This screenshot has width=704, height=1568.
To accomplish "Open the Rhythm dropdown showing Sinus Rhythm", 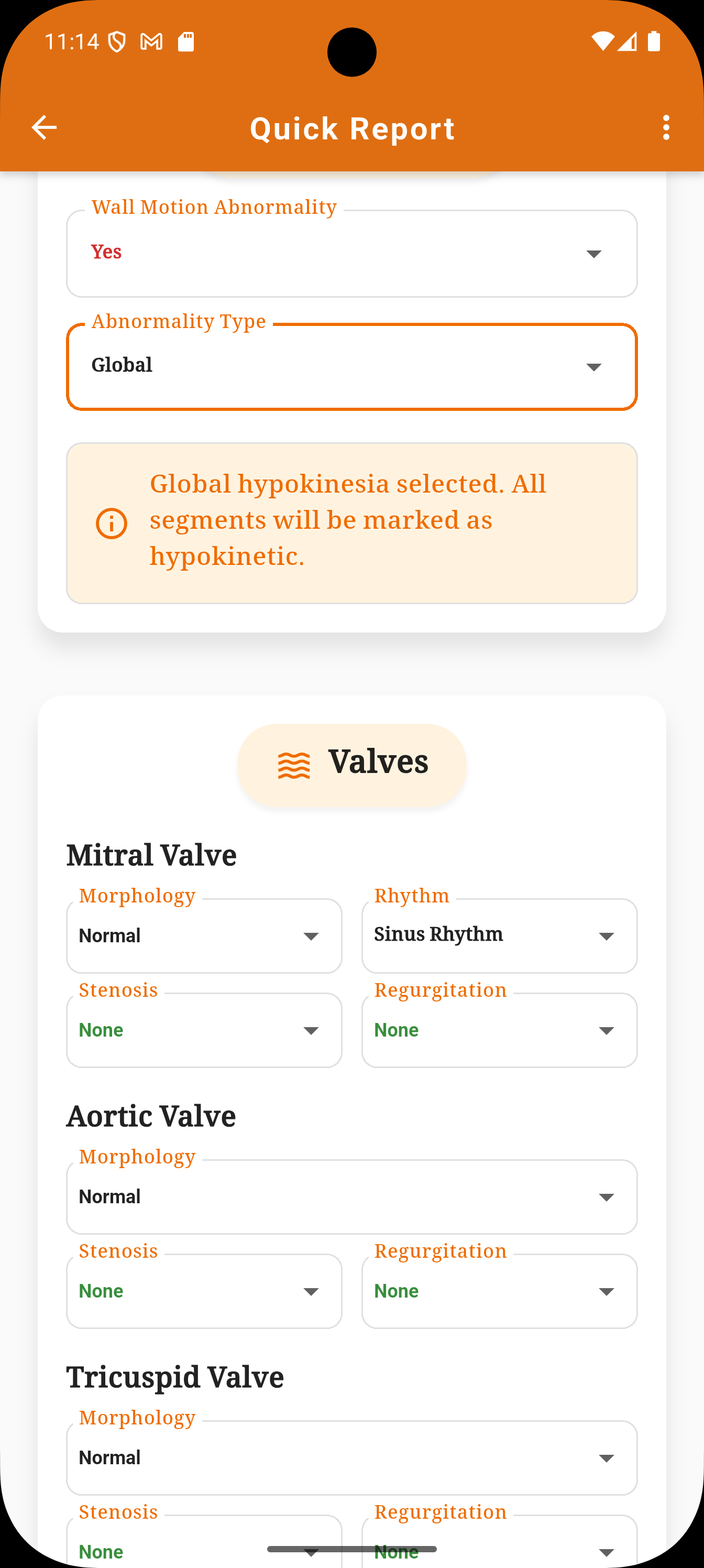I will tap(500, 935).
